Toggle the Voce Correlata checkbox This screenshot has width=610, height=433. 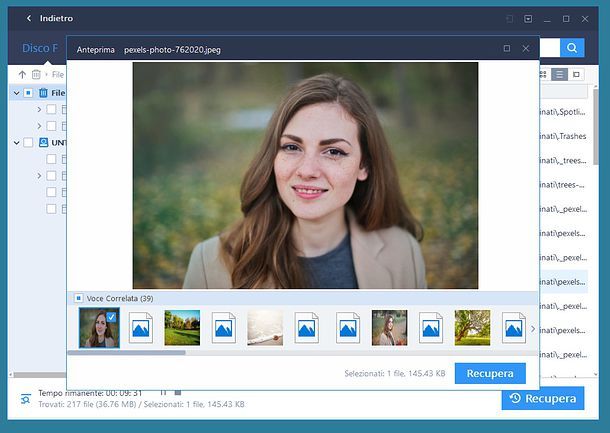[79, 298]
